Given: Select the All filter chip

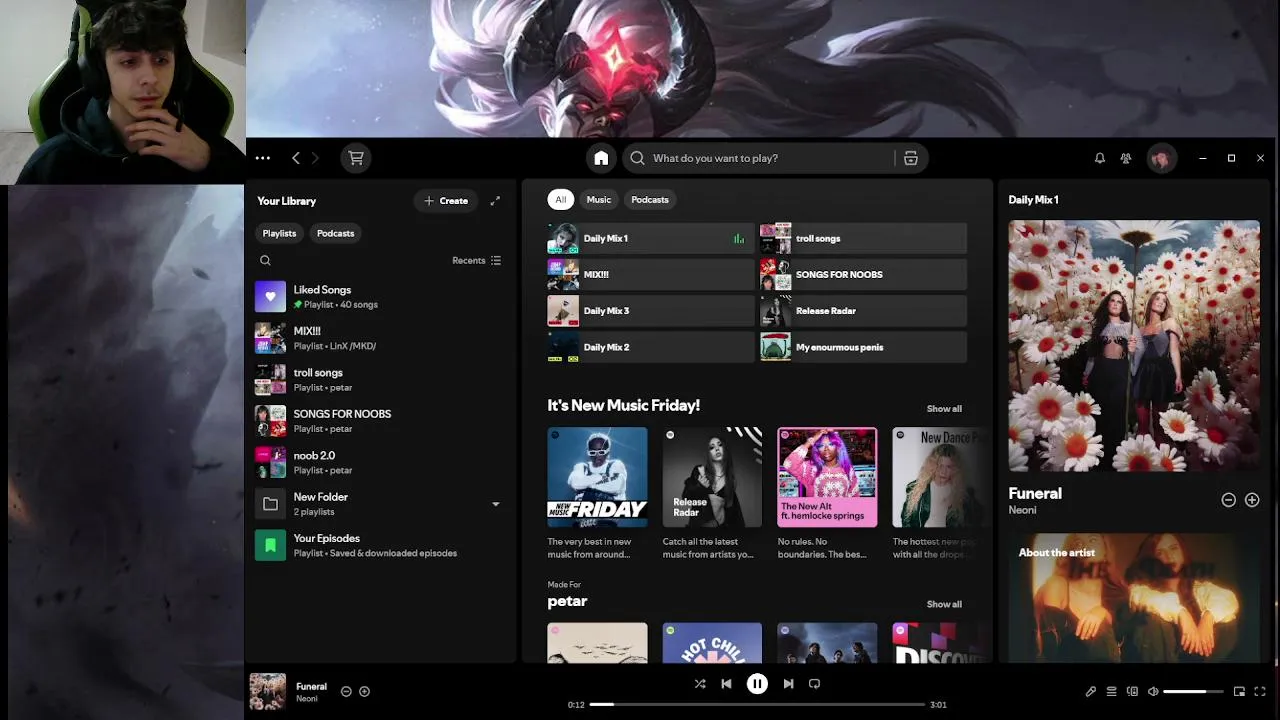Looking at the screenshot, I should coord(560,200).
